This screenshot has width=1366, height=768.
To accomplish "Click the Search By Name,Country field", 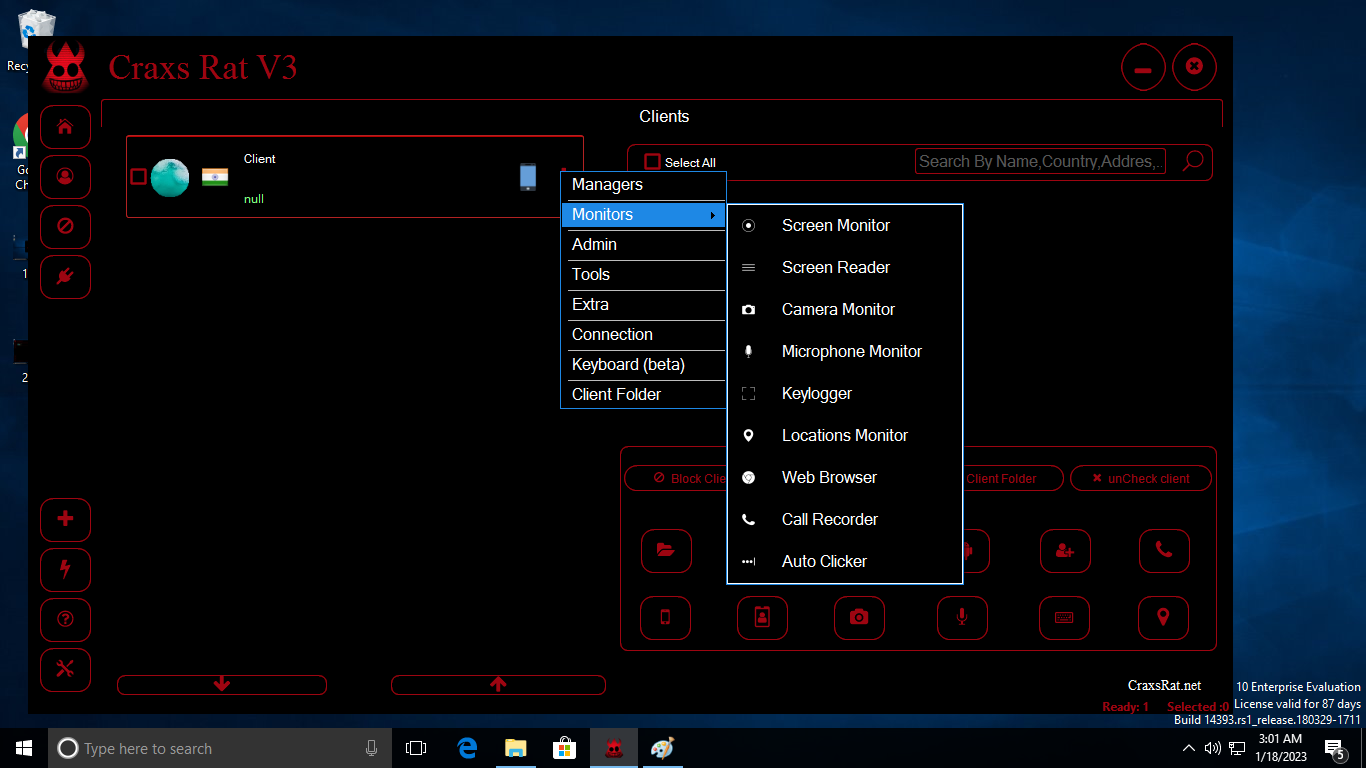I will [x=1040, y=161].
